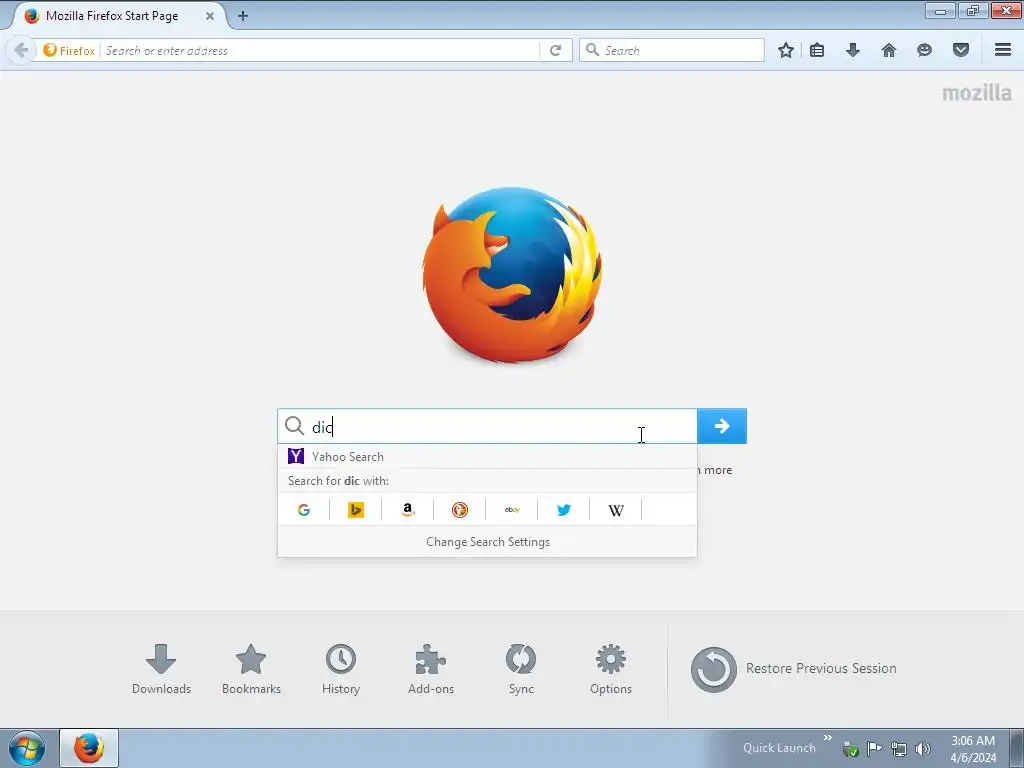Viewport: 1024px width, 768px height.
Task: Open the Windows Start menu
Action: pos(27,748)
